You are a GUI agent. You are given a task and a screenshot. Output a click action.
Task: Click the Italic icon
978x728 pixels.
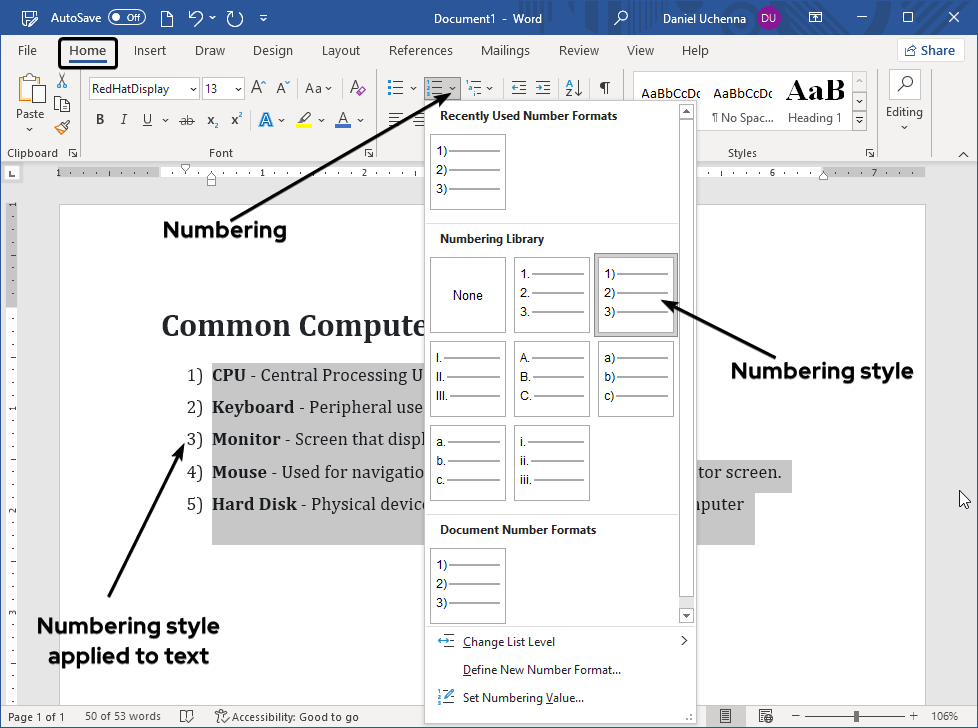click(x=124, y=120)
